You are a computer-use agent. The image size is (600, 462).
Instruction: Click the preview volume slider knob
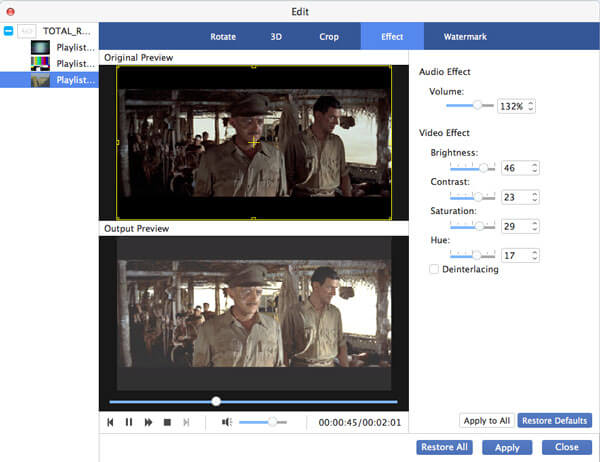click(272, 422)
